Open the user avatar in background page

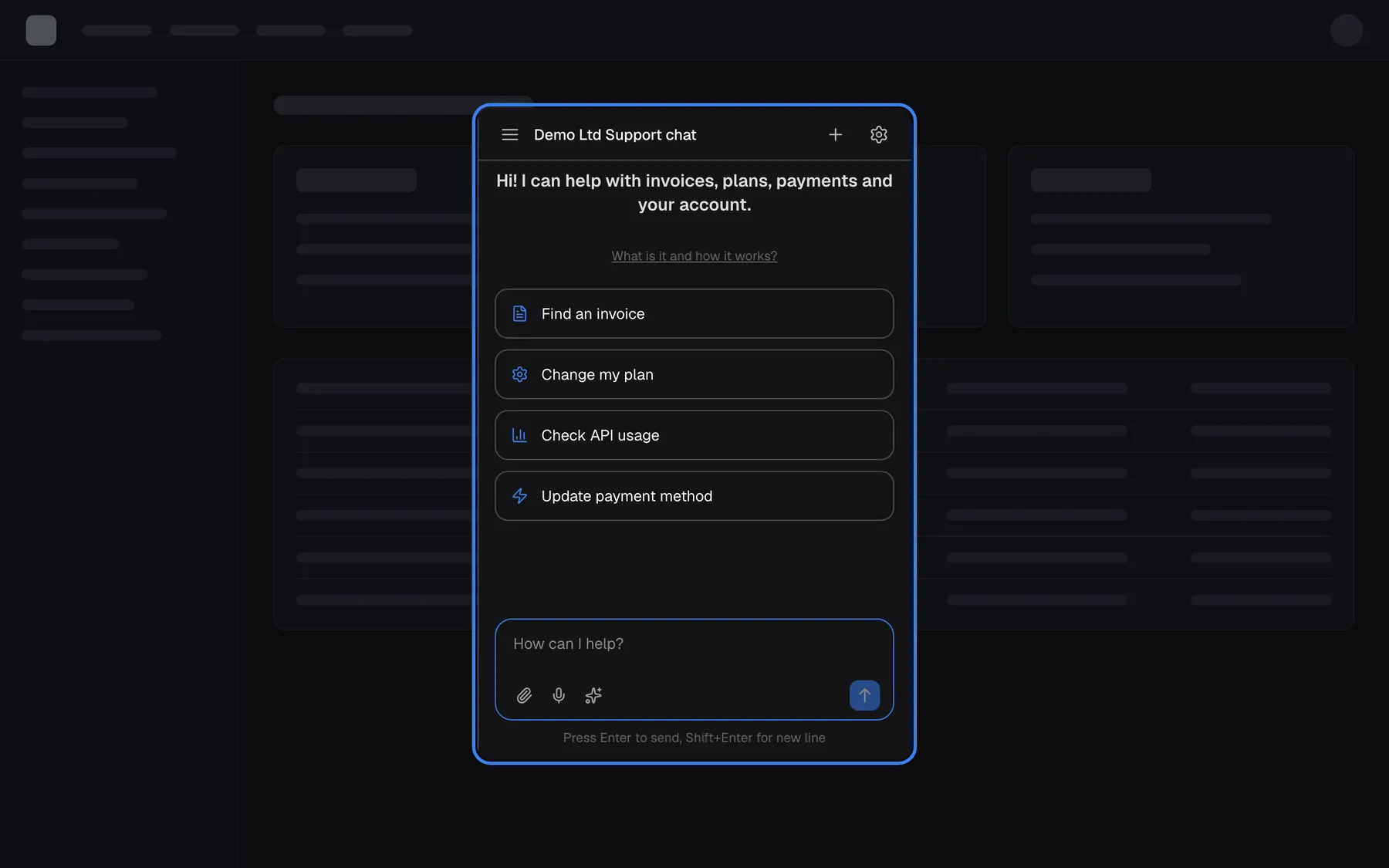1346,30
